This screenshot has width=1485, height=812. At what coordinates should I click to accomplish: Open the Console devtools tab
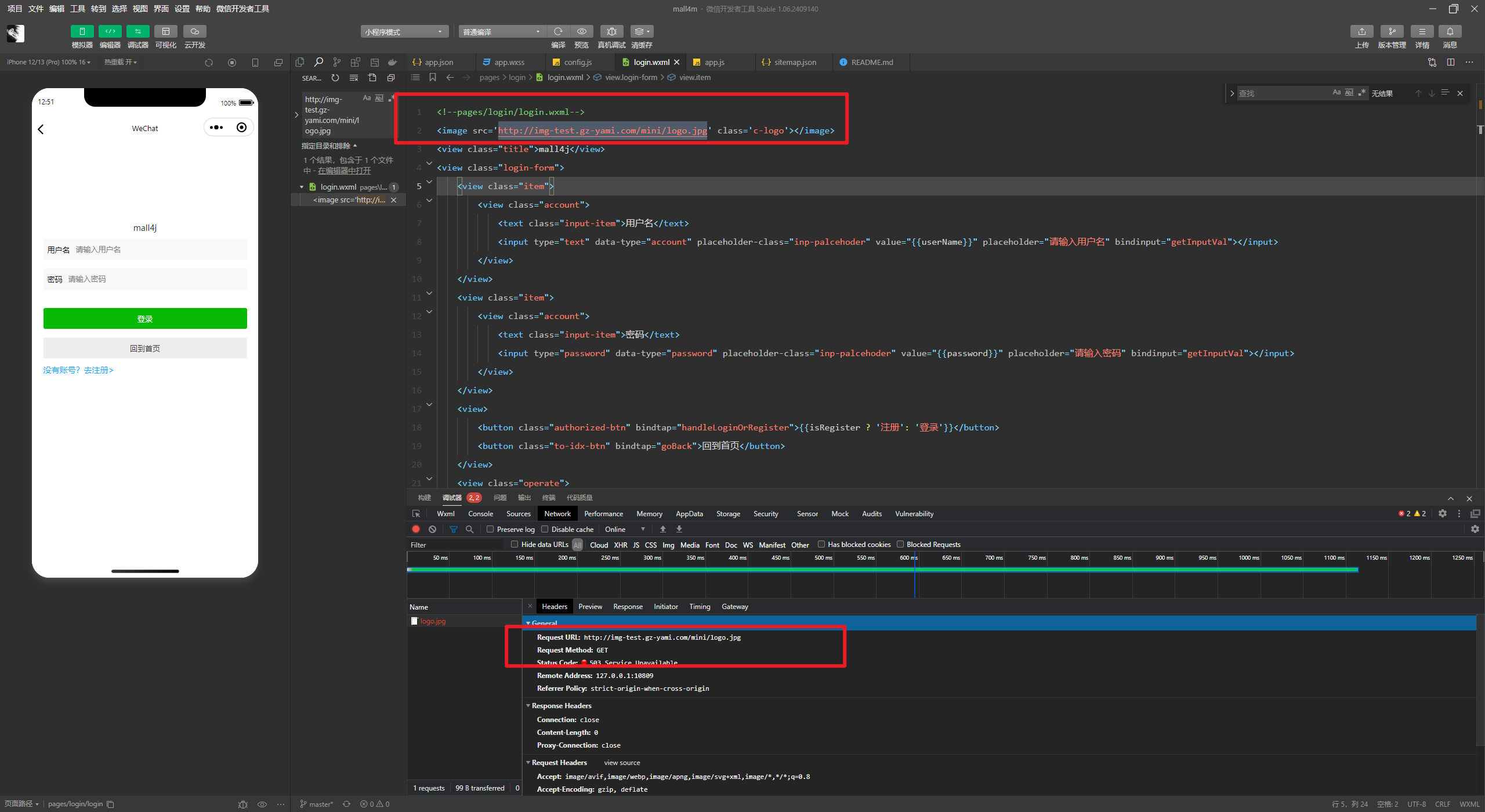480,514
